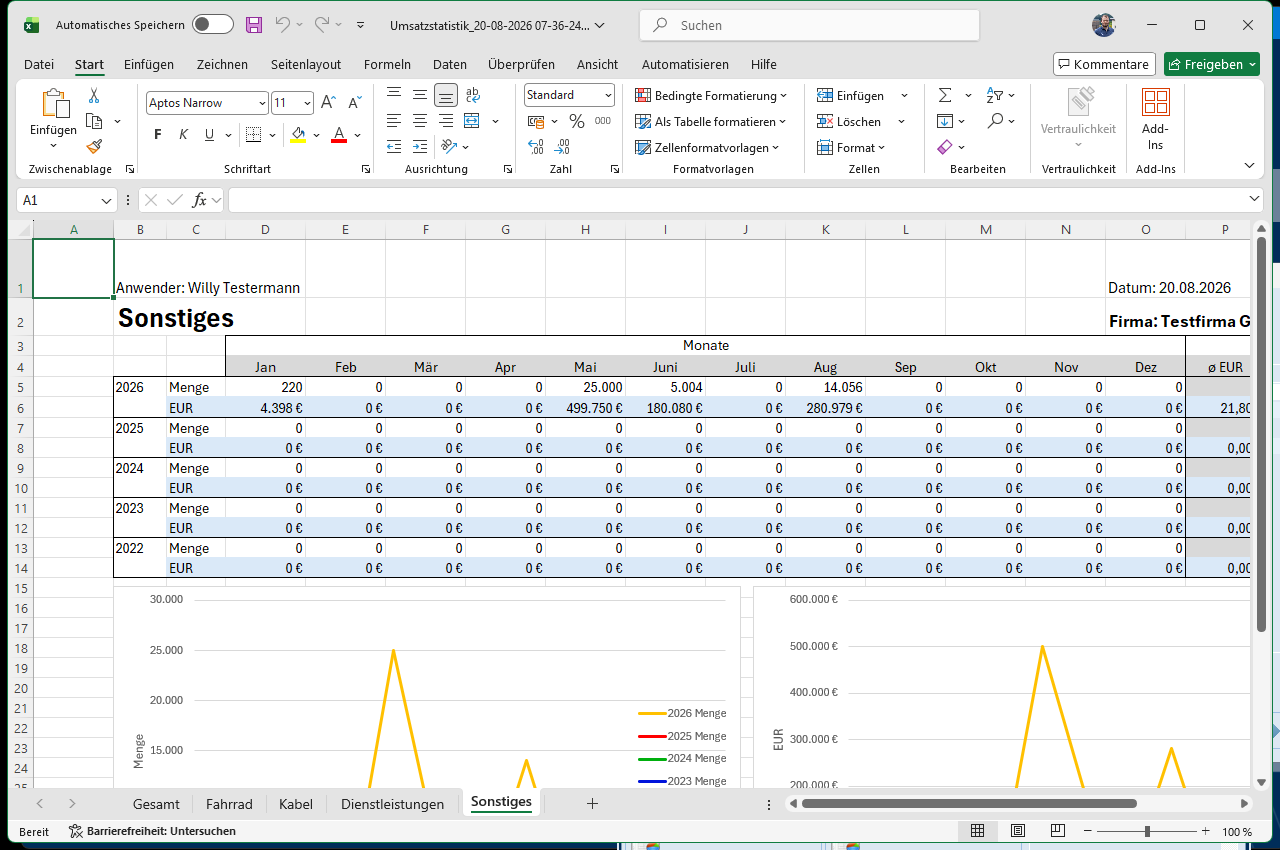
Task: Open the Einfügen ribbon tab
Action: point(149,64)
